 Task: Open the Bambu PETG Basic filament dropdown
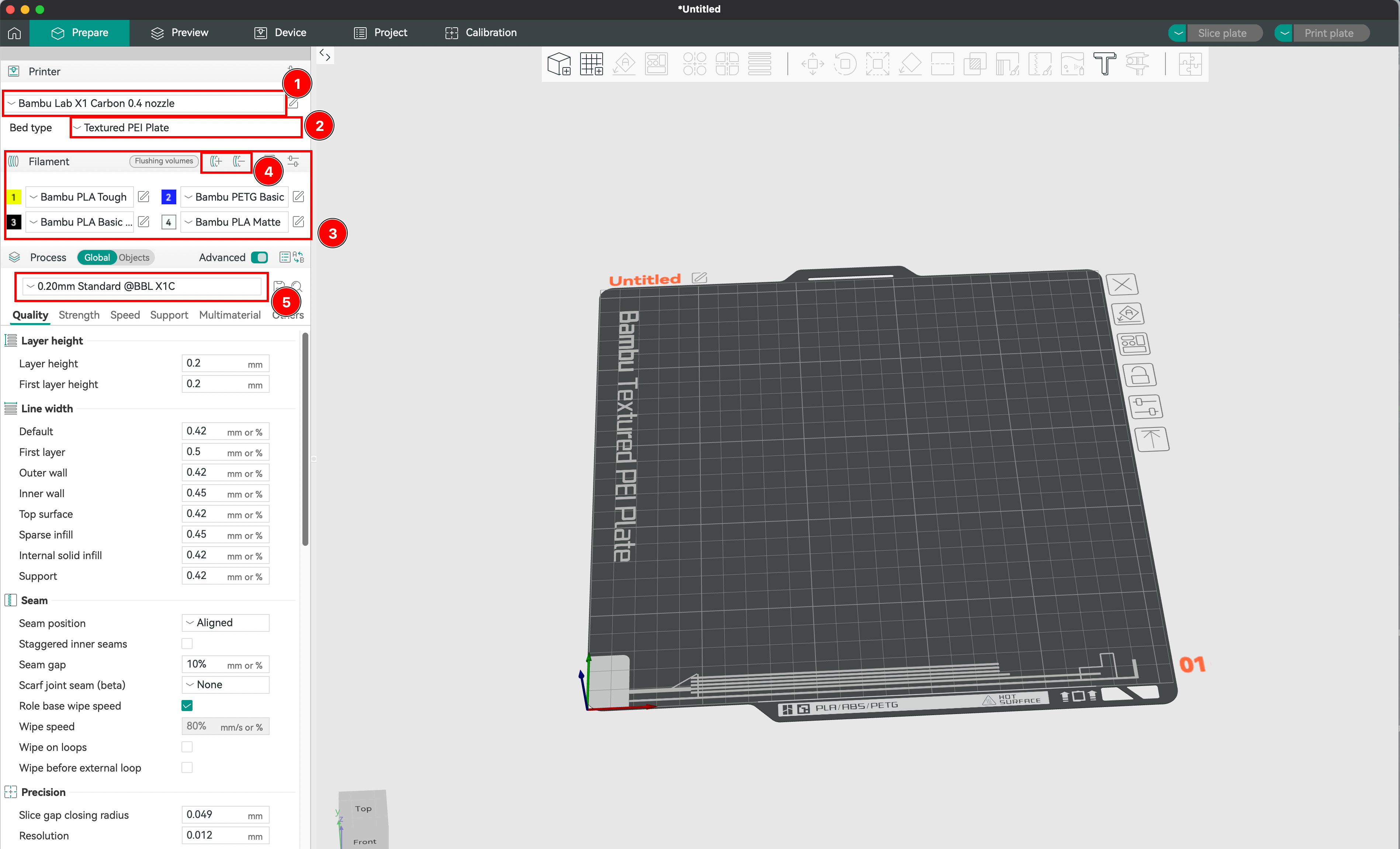[235, 197]
